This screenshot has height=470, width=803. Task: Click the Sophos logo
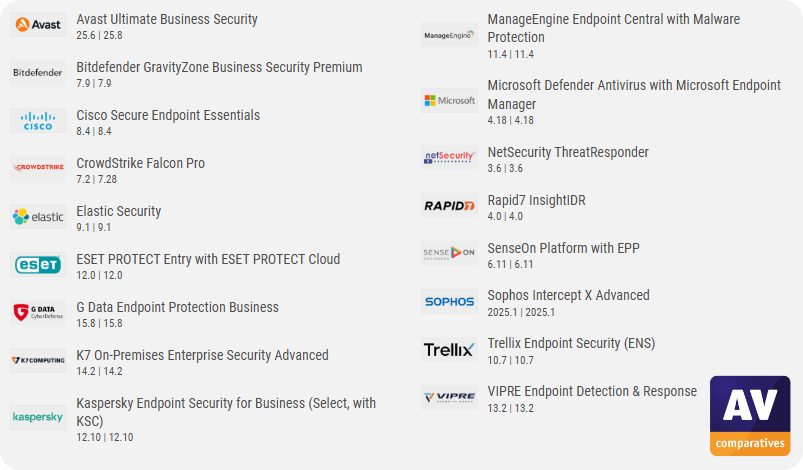point(449,301)
